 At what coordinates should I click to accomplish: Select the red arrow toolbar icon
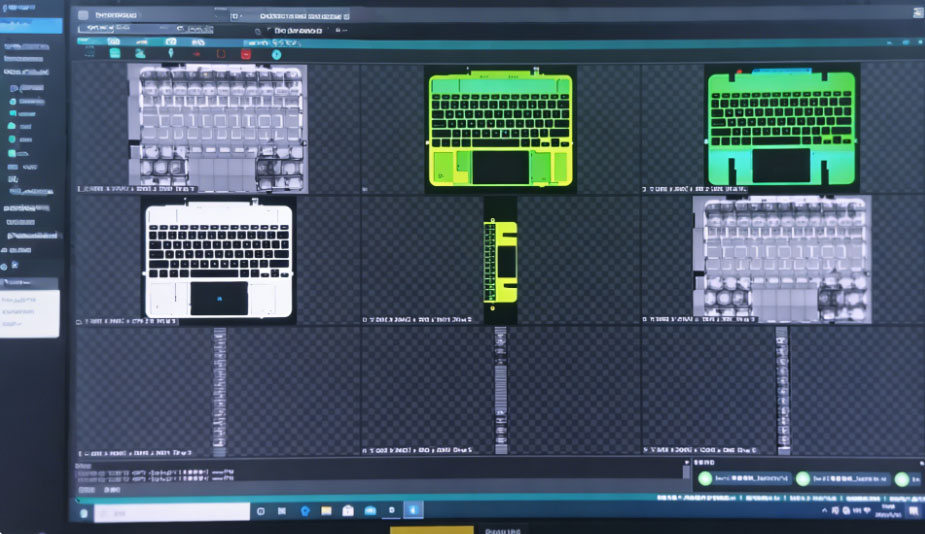(x=195, y=53)
